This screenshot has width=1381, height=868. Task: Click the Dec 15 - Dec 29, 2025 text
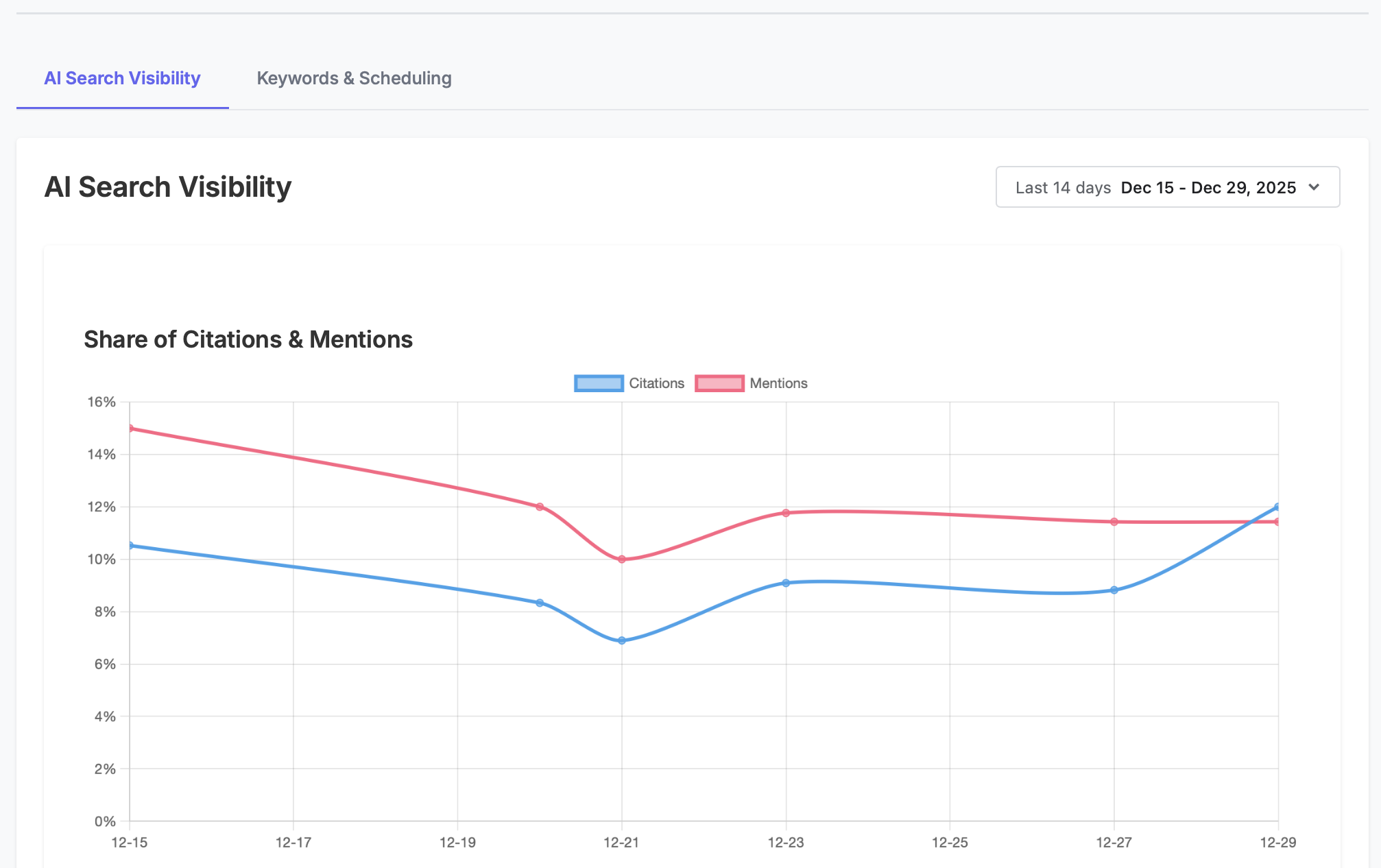tap(1209, 186)
